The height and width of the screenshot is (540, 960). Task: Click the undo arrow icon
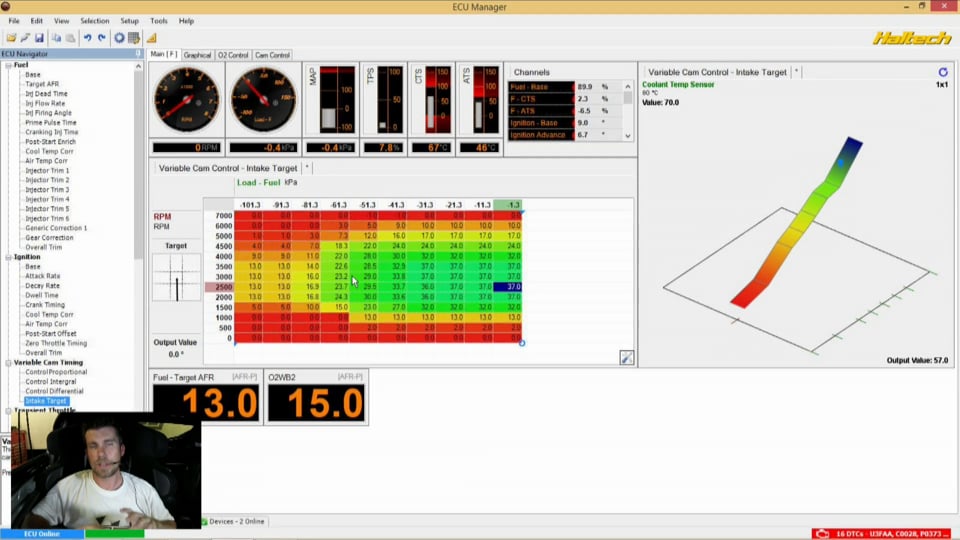pyautogui.click(x=88, y=38)
